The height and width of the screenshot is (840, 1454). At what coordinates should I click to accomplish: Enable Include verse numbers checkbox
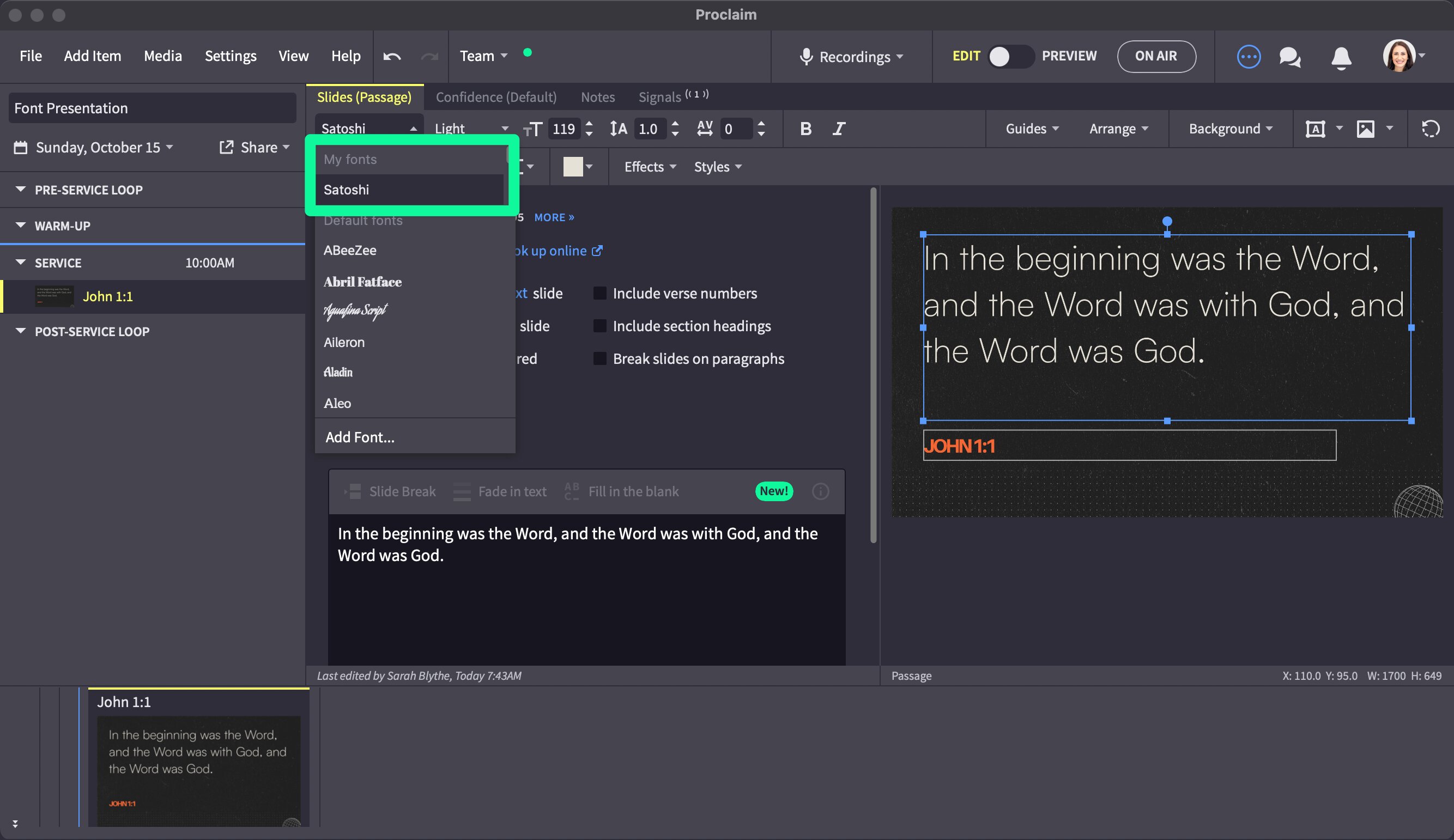[599, 293]
